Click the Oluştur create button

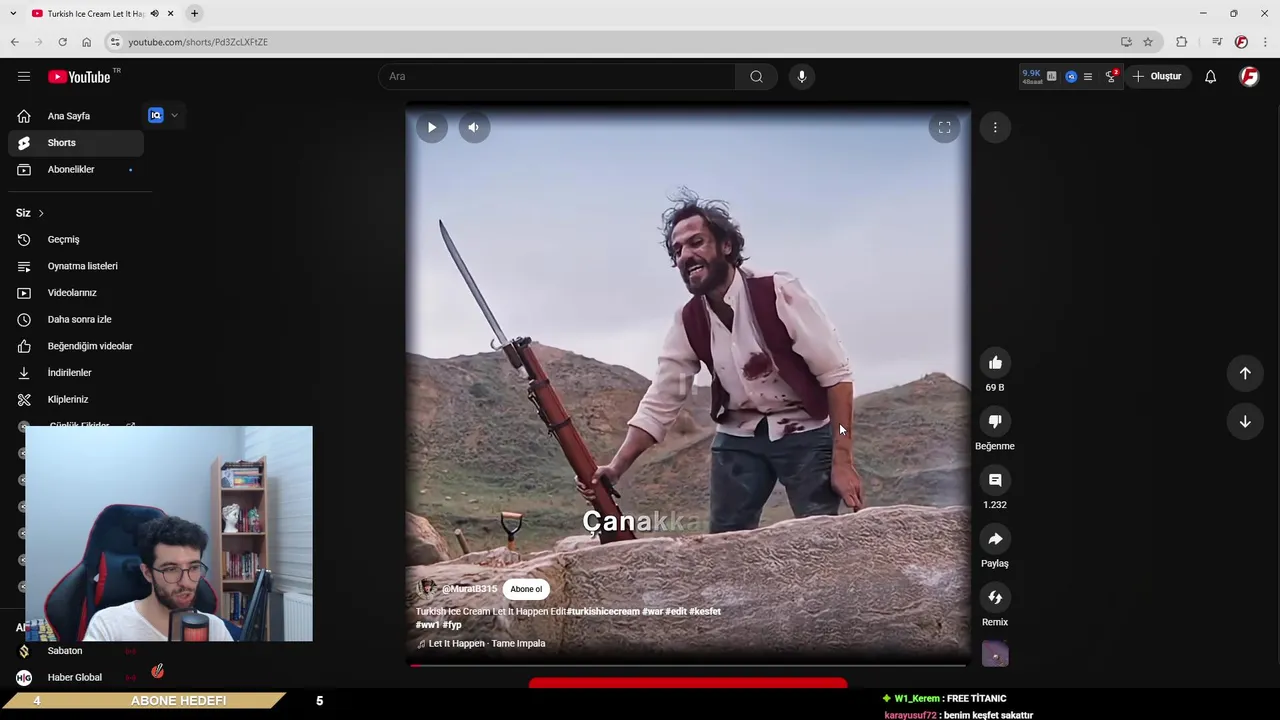(x=1157, y=76)
